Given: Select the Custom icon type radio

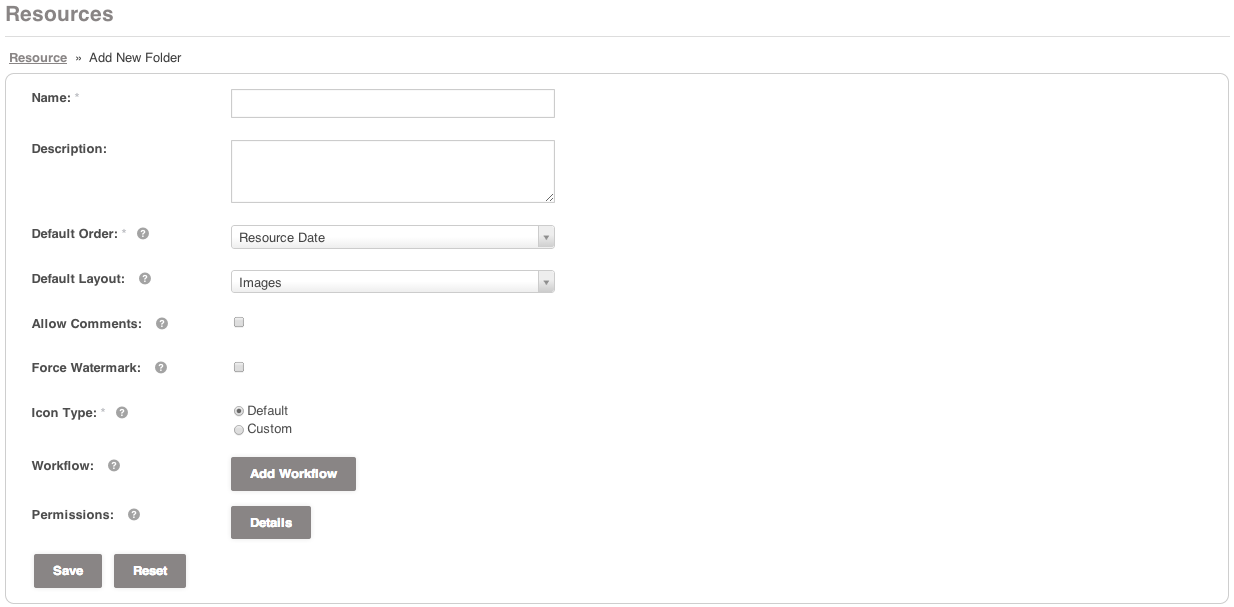Looking at the screenshot, I should 239,430.
